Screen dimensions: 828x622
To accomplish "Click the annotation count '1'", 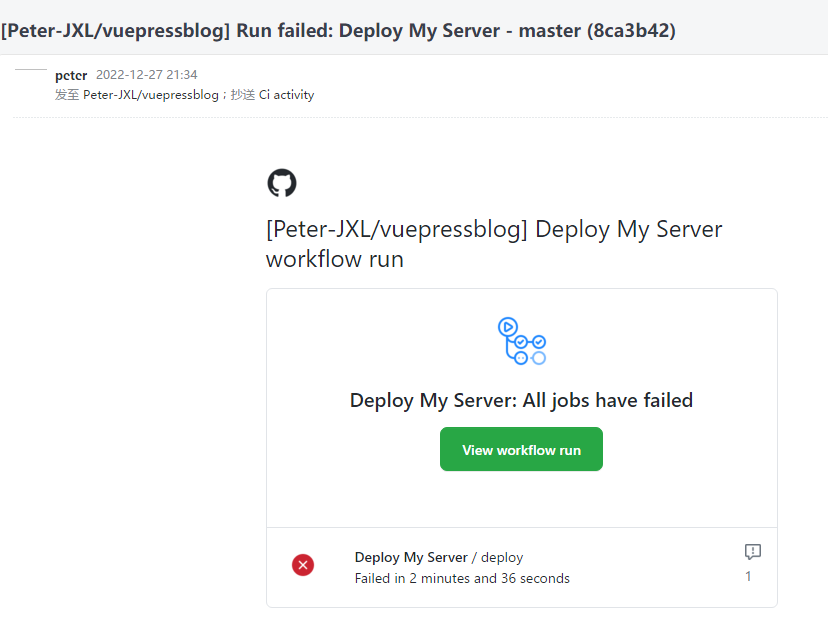I will point(748,576).
